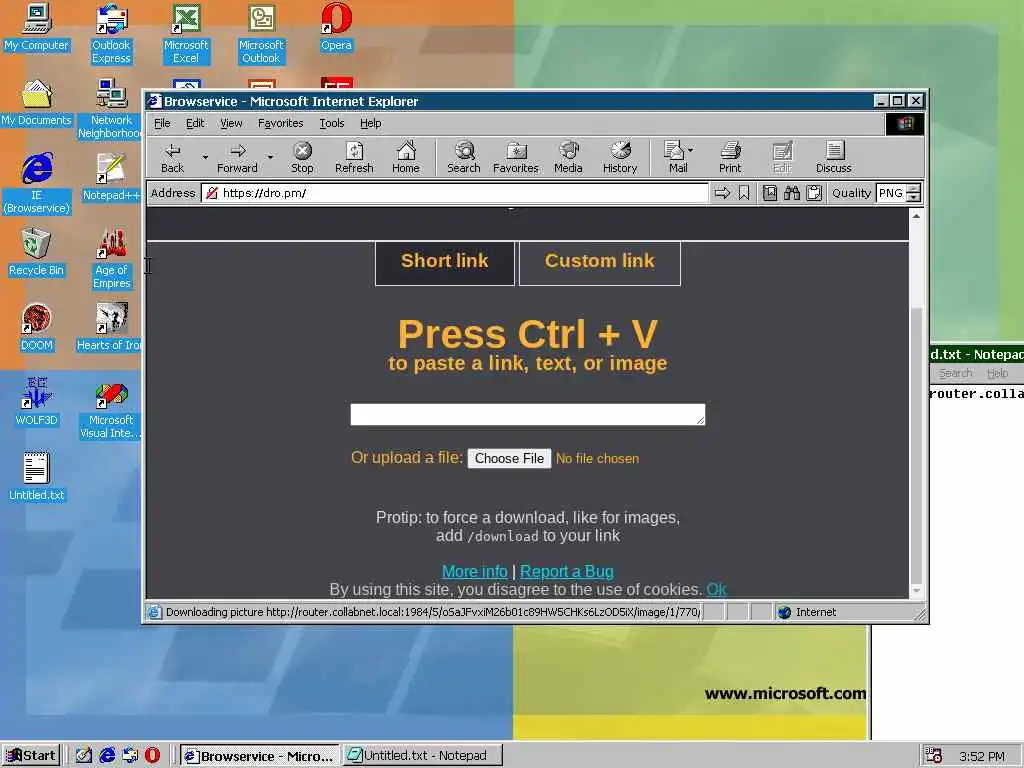Click the page scrollbar down arrow

(x=916, y=591)
